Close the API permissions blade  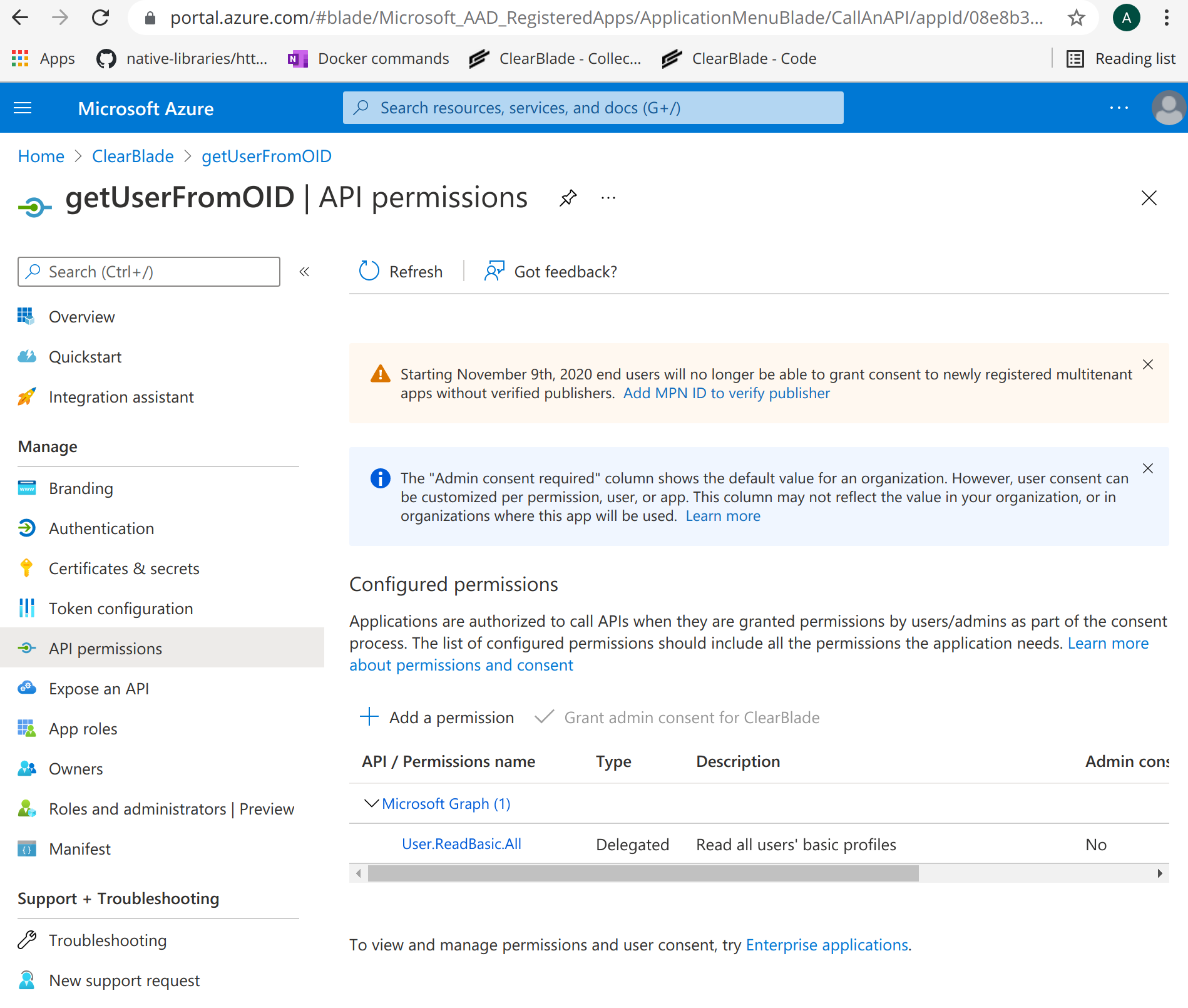[x=1149, y=198]
